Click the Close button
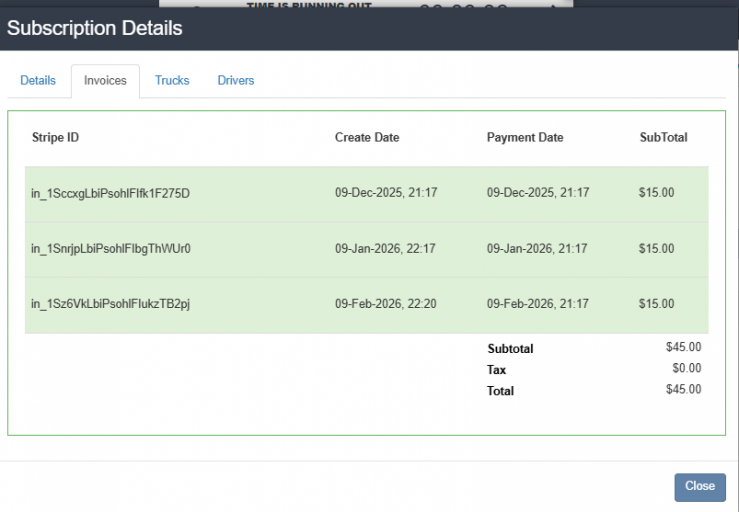739x512 pixels. 700,487
